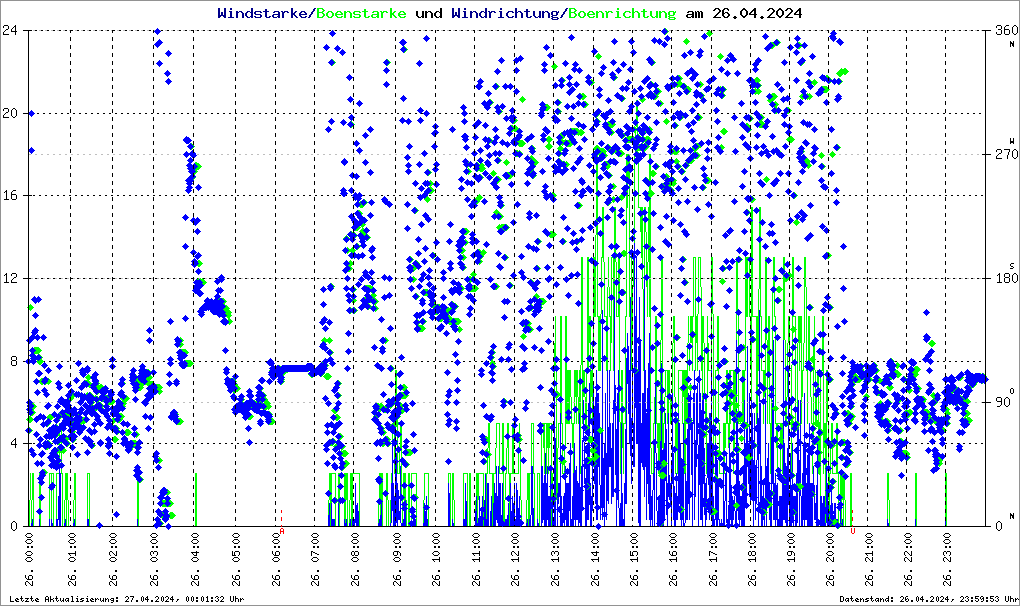Select the 15:00 time axis label
The height and width of the screenshot is (606, 1020).
pyautogui.click(x=634, y=560)
